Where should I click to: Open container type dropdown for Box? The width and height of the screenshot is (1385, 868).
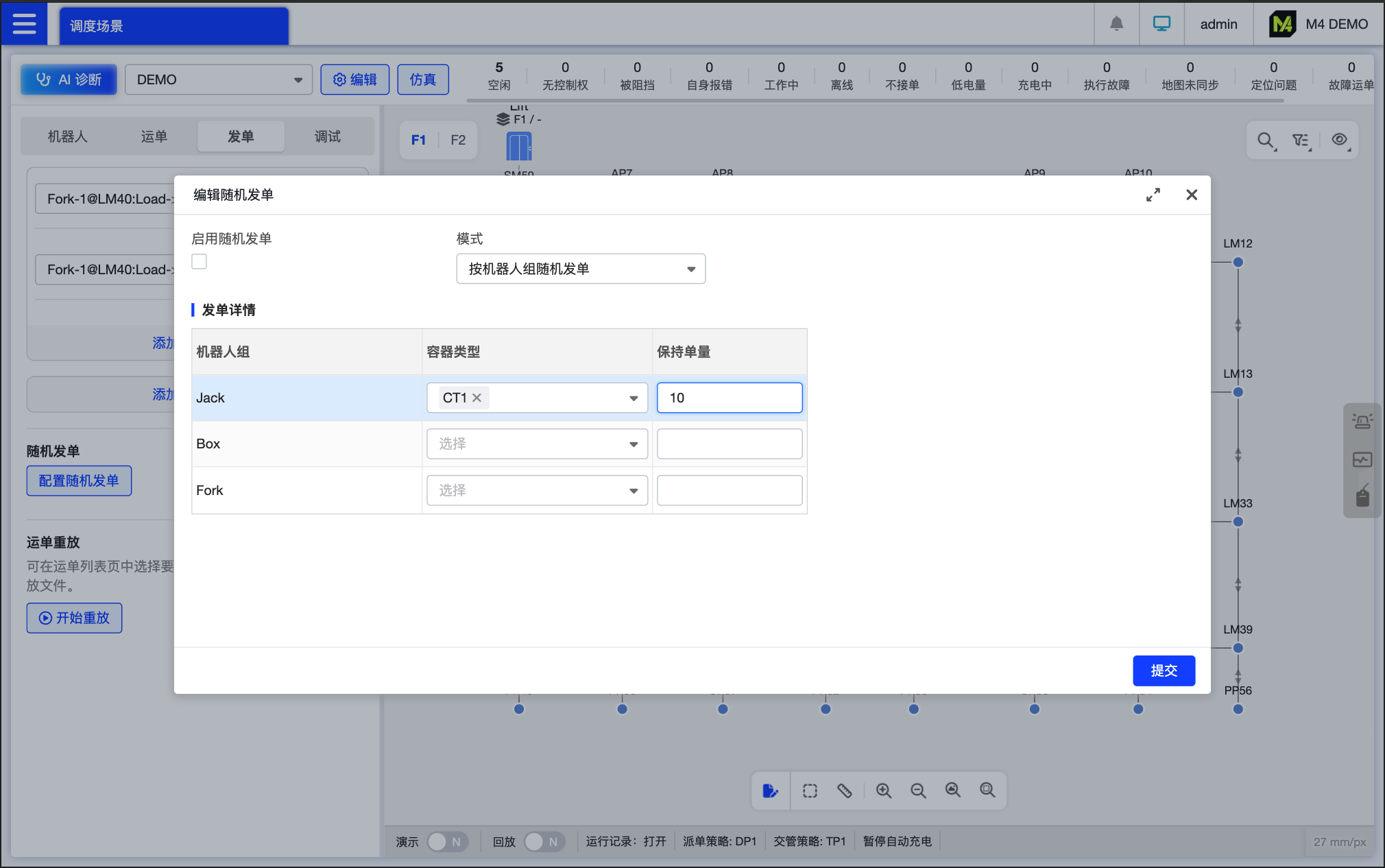click(x=537, y=444)
